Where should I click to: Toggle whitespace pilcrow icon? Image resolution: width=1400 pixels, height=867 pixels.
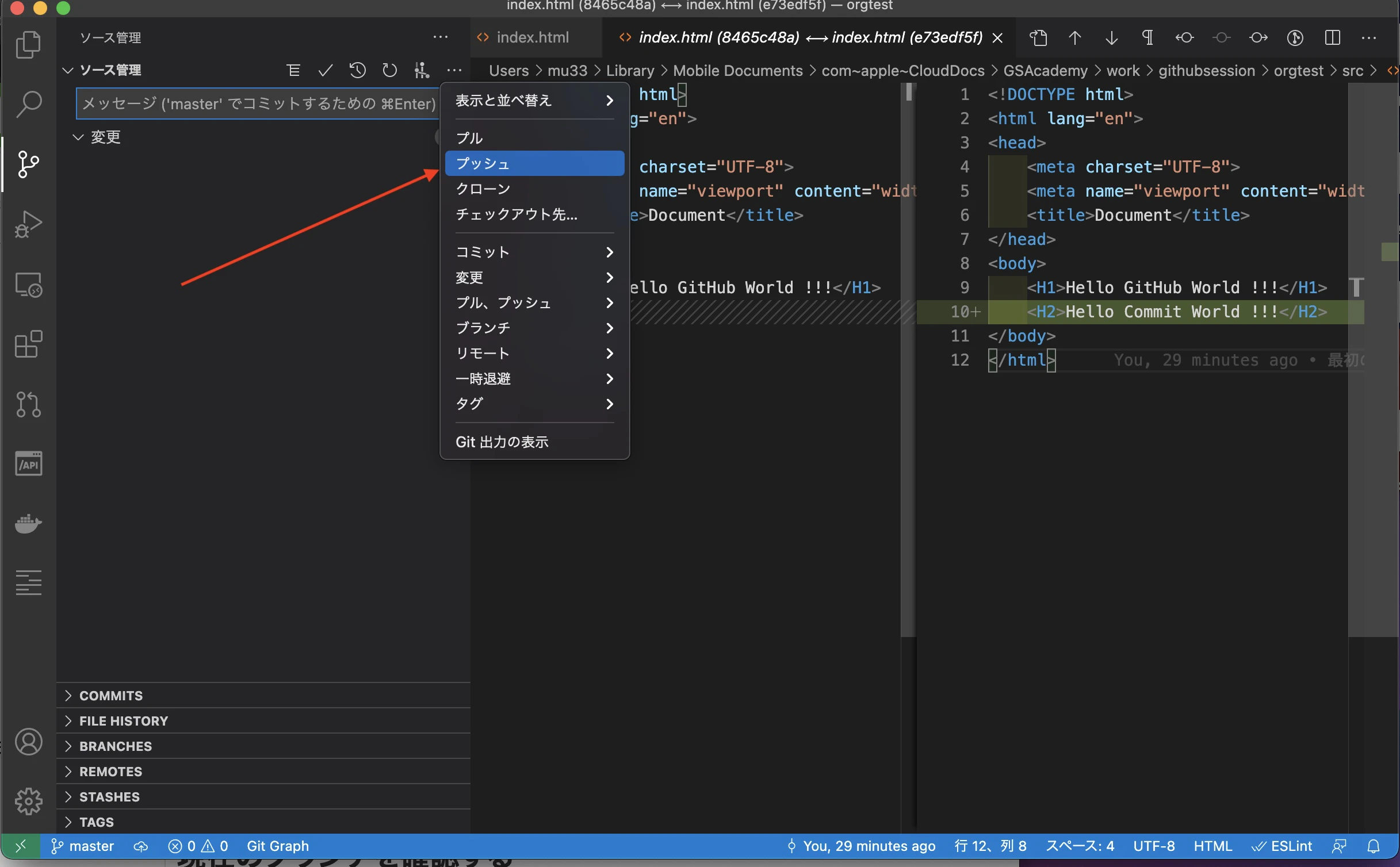1147,38
